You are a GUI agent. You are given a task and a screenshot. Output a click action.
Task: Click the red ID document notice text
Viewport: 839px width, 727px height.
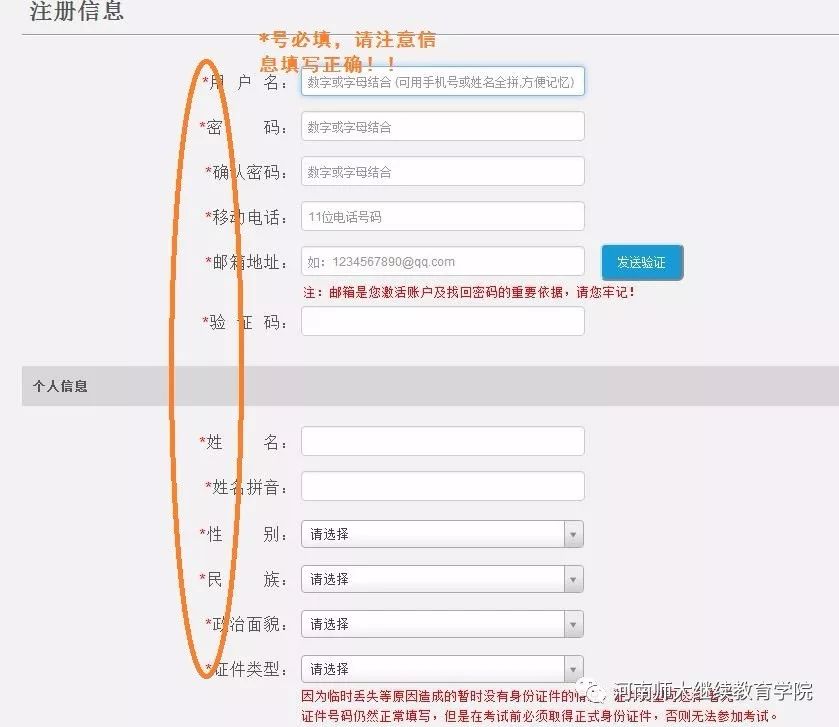coord(540,707)
